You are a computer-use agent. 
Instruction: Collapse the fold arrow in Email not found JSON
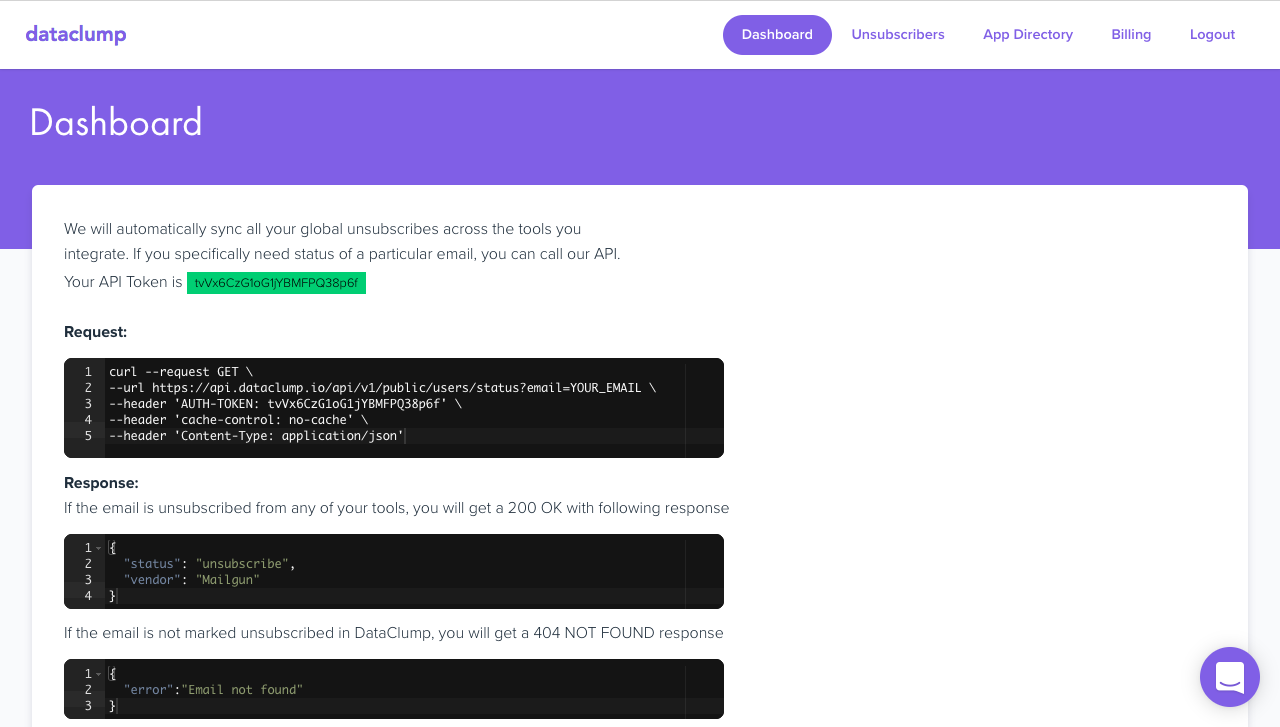pos(99,674)
